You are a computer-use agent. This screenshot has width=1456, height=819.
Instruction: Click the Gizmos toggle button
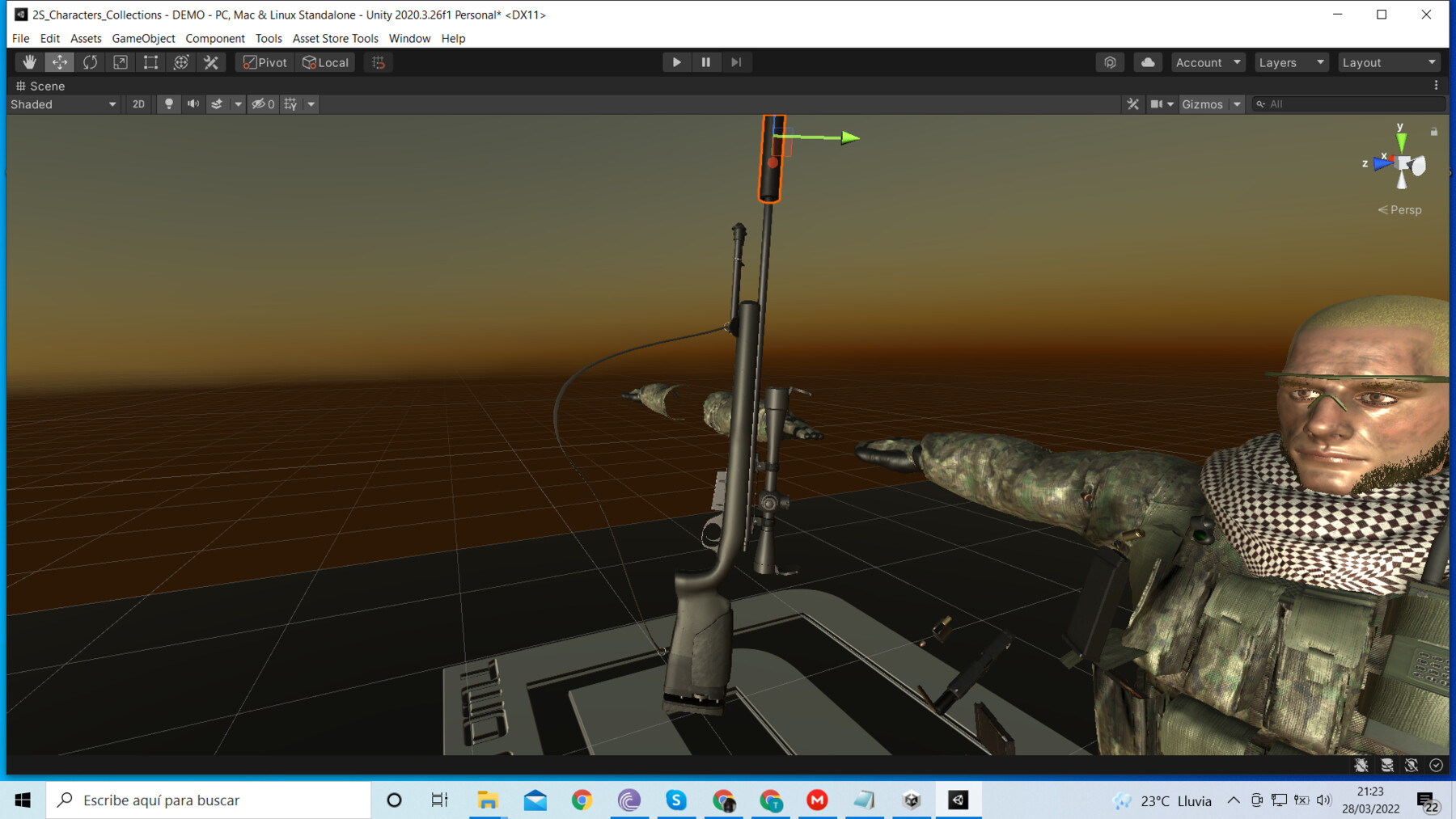coord(1203,104)
